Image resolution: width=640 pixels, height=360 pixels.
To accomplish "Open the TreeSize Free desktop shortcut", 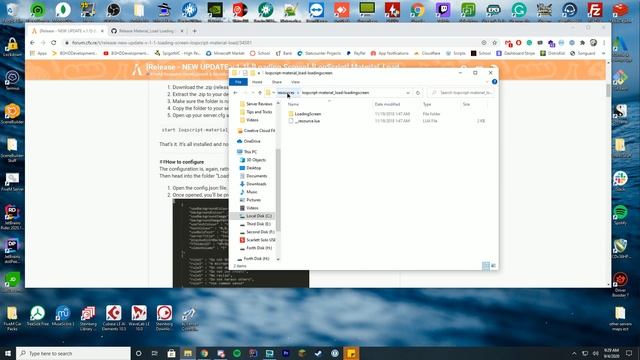I will click(38, 317).
